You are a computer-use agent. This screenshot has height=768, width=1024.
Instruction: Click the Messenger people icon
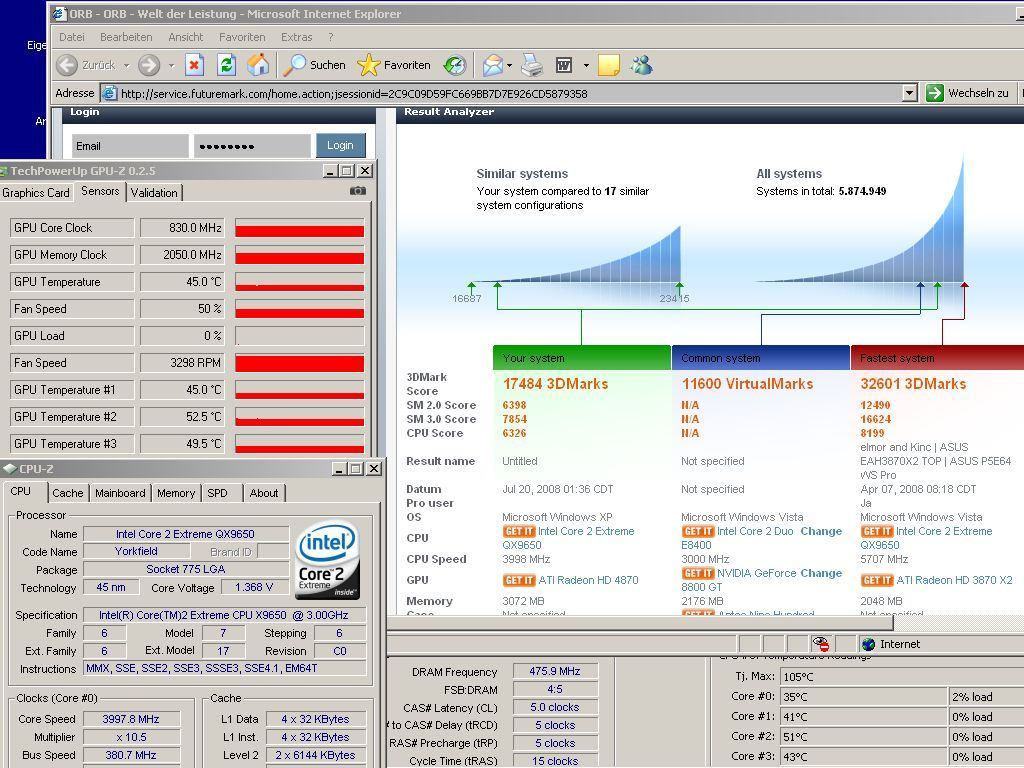(x=642, y=65)
